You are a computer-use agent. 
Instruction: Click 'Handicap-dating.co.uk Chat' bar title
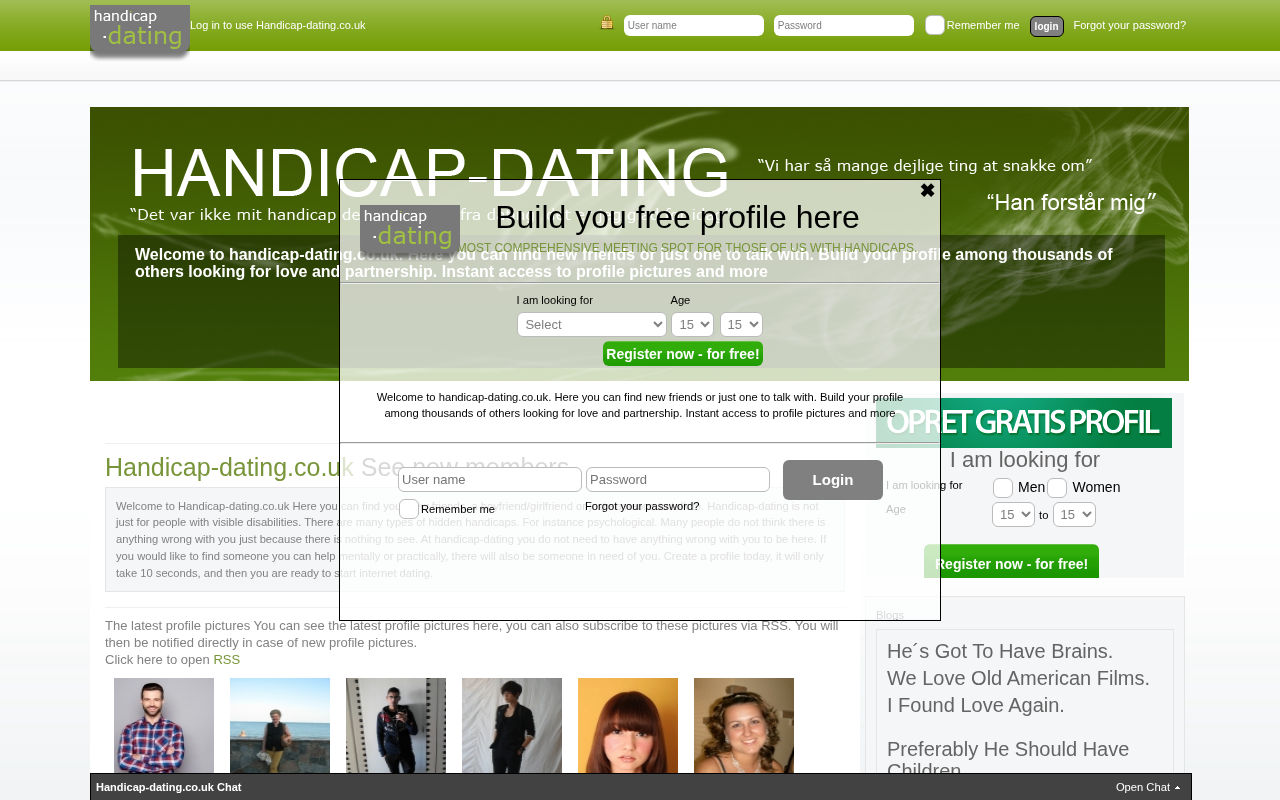[x=169, y=787]
